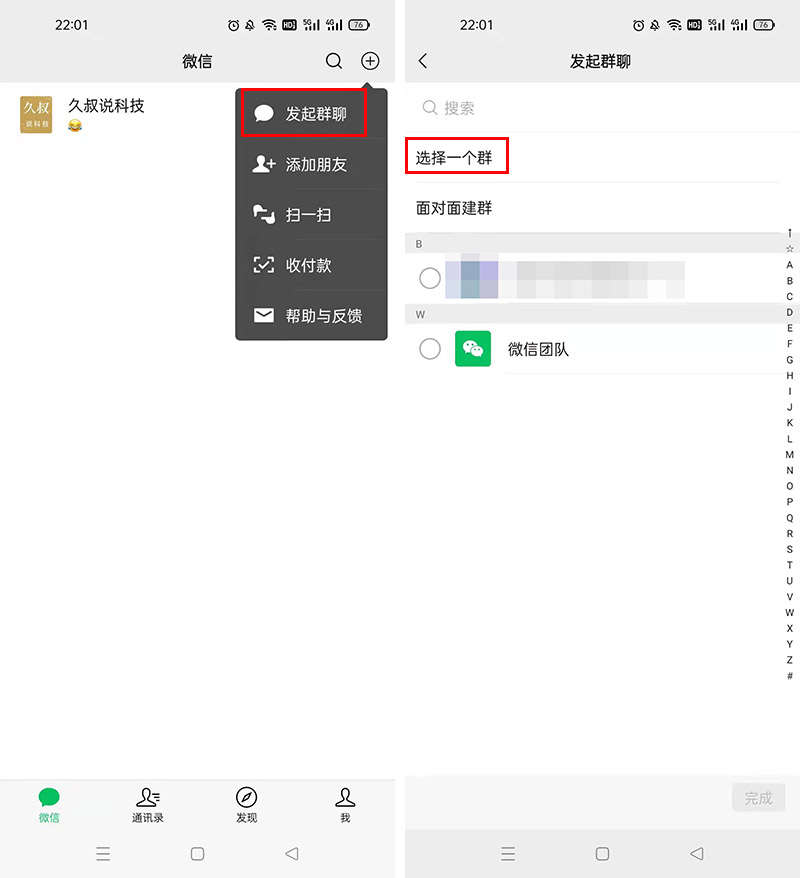Open the magnifier search icon in WeChat
The height and width of the screenshot is (878, 800).
point(334,60)
